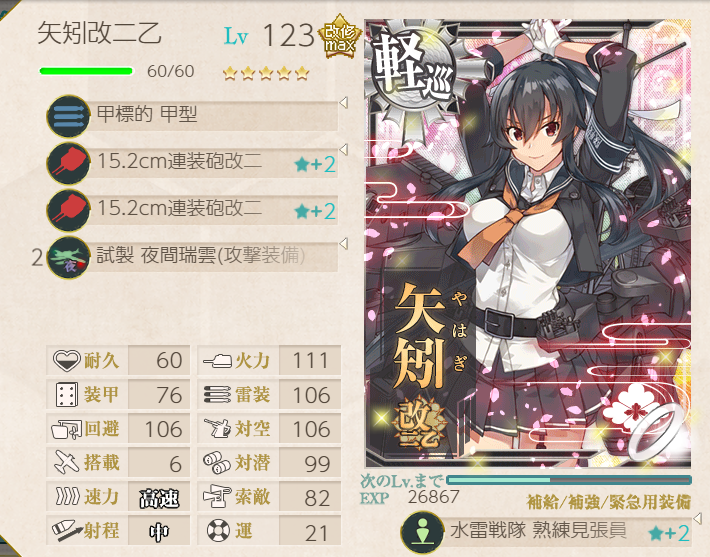This screenshot has height=557, width=710.
Task: Open the 甲標的 甲型 equipment slot
Action: [192, 116]
